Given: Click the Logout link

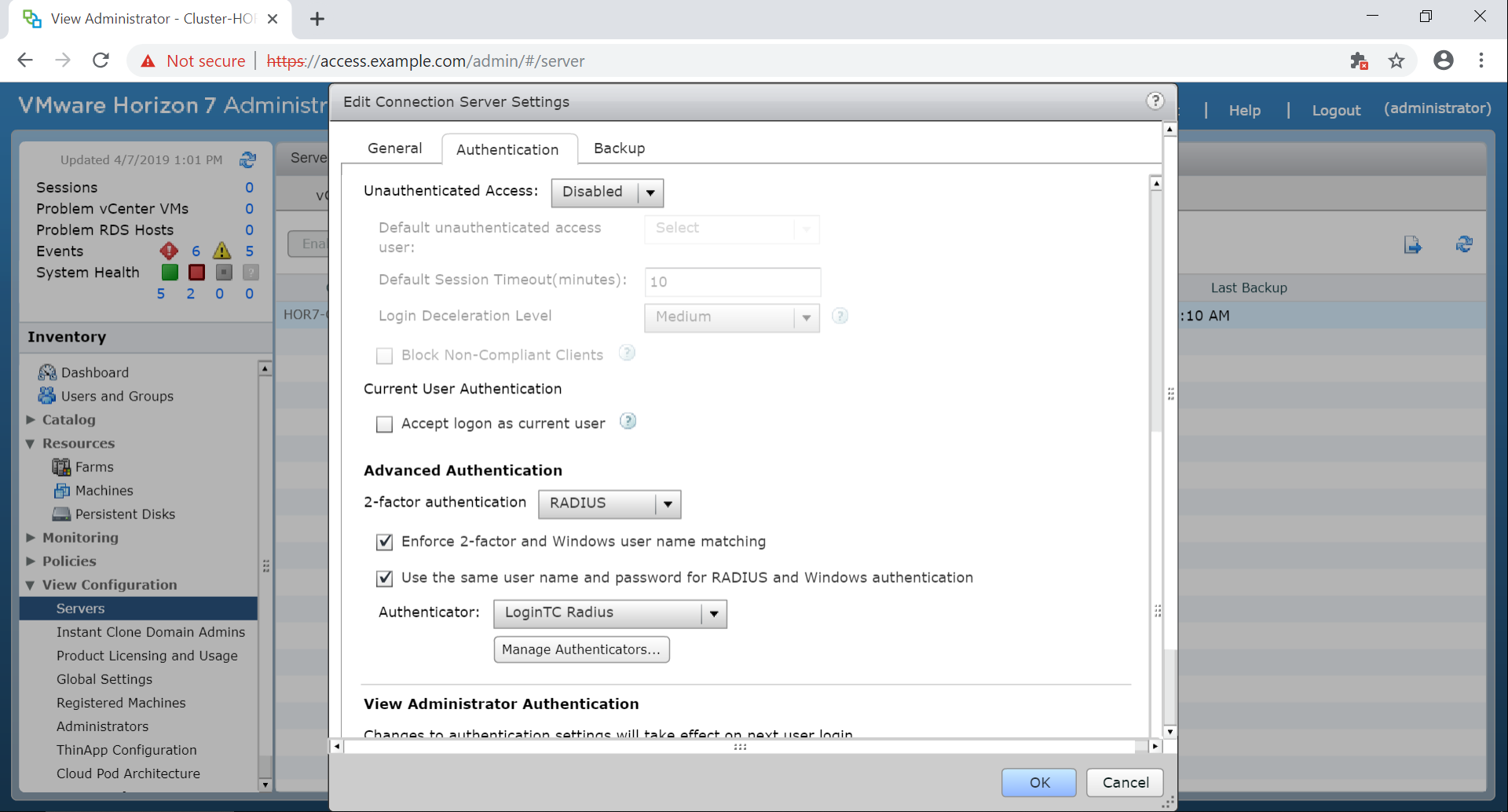Looking at the screenshot, I should [x=1336, y=110].
